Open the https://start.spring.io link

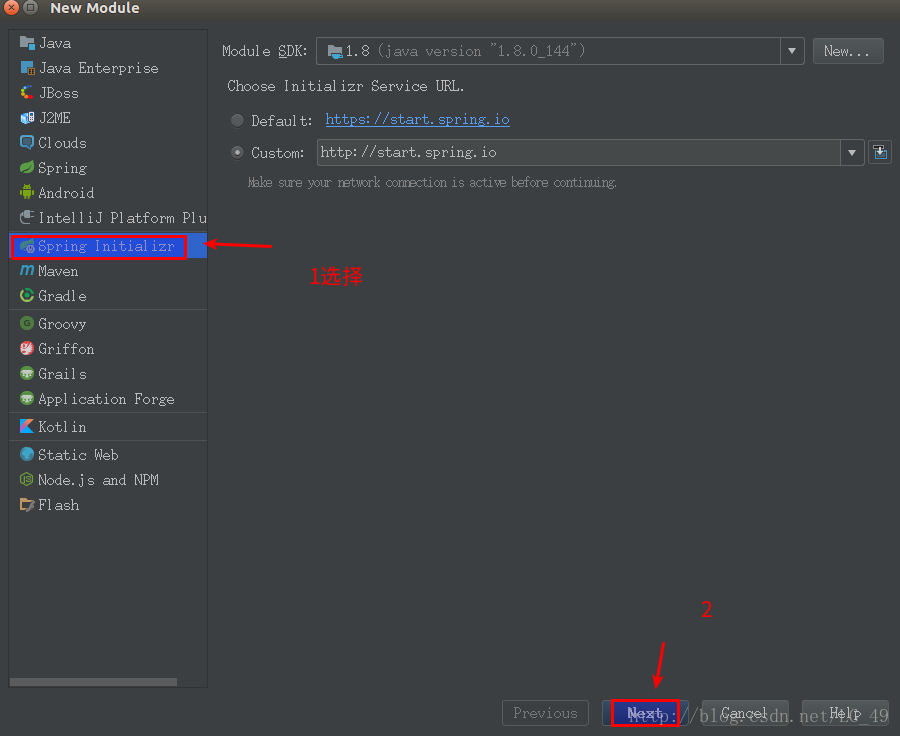(417, 119)
